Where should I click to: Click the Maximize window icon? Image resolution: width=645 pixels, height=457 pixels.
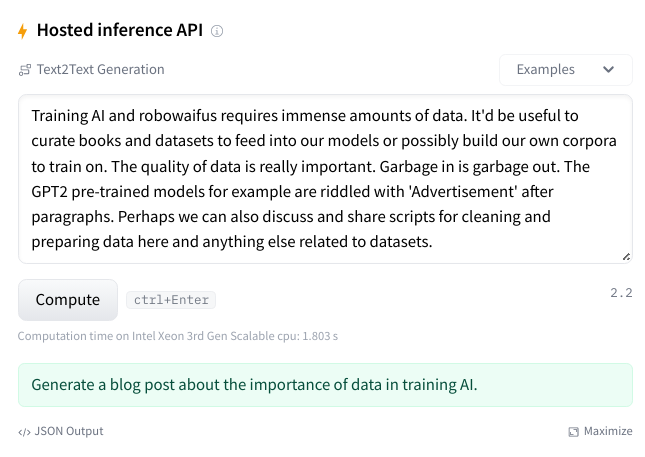click(573, 431)
